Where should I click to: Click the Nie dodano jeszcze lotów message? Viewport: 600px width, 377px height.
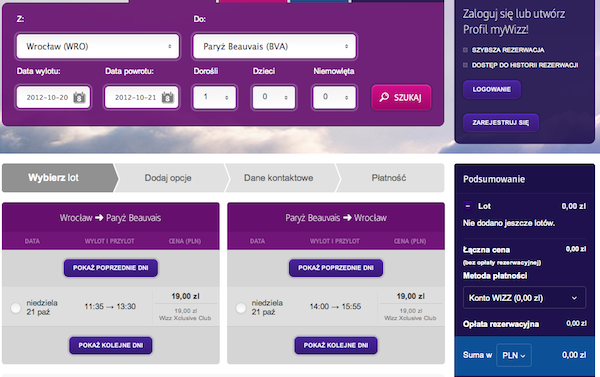[509, 223]
